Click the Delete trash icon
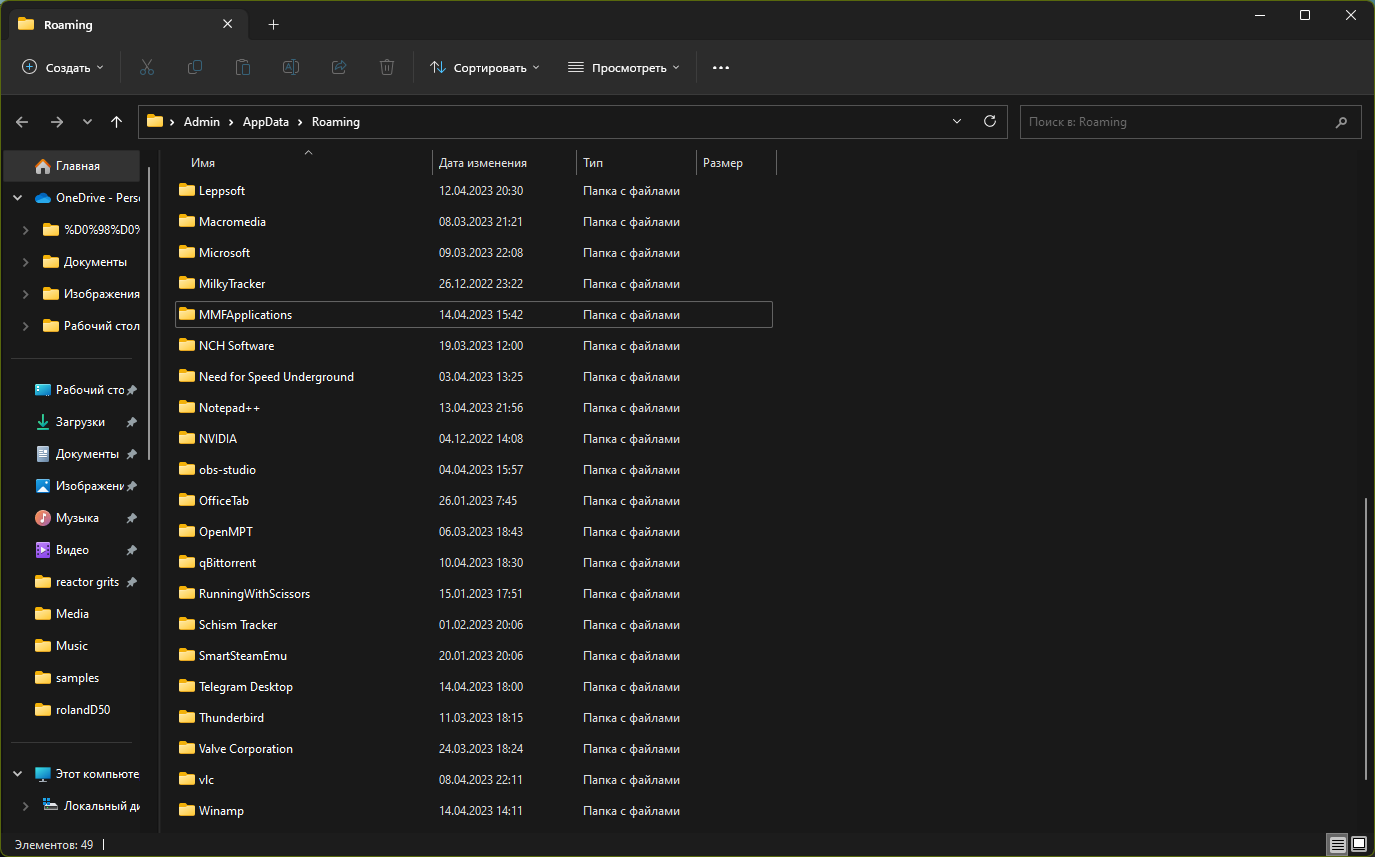Image resolution: width=1375 pixels, height=857 pixels. click(x=387, y=67)
